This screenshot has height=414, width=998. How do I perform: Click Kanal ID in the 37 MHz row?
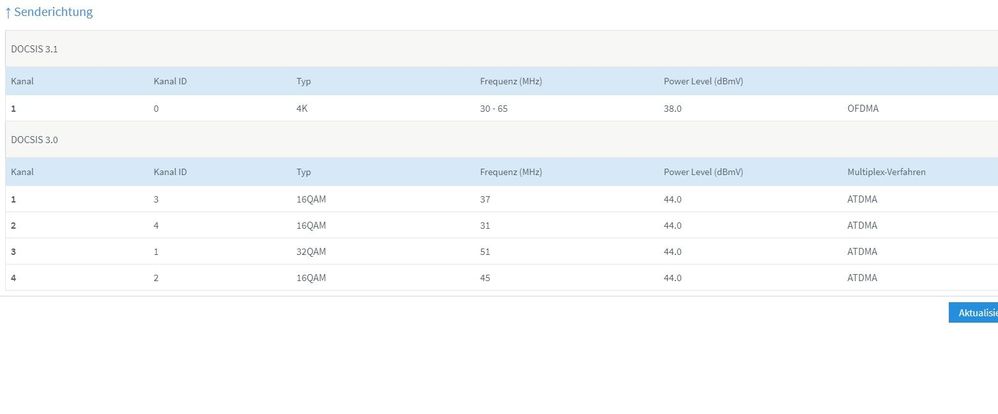coord(156,199)
